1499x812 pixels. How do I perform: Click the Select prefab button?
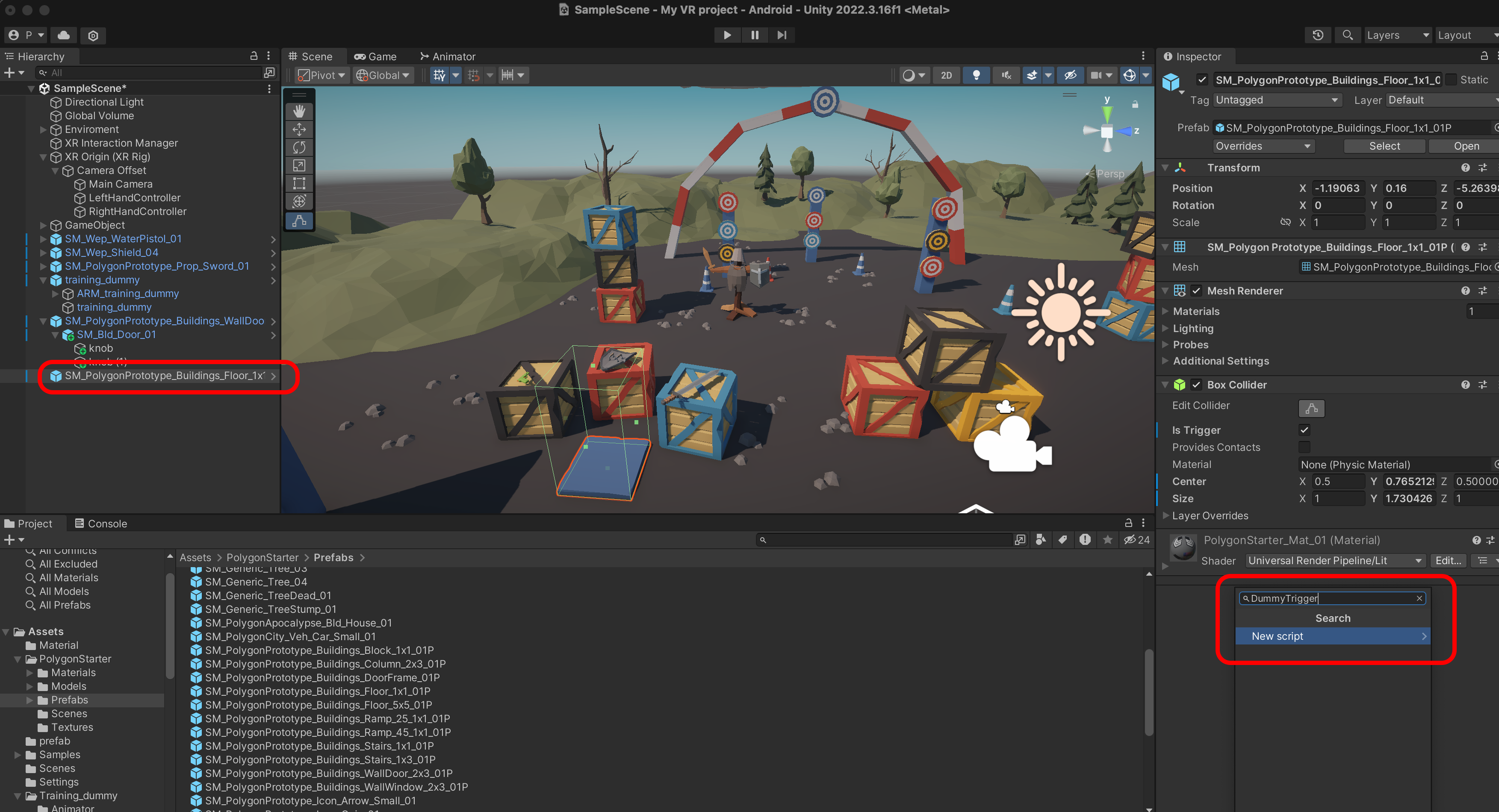tap(1384, 146)
